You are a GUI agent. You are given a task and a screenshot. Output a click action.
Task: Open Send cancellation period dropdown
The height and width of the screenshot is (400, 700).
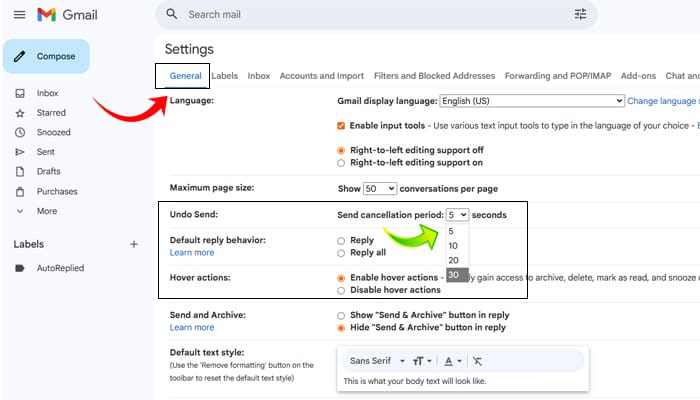[457, 215]
